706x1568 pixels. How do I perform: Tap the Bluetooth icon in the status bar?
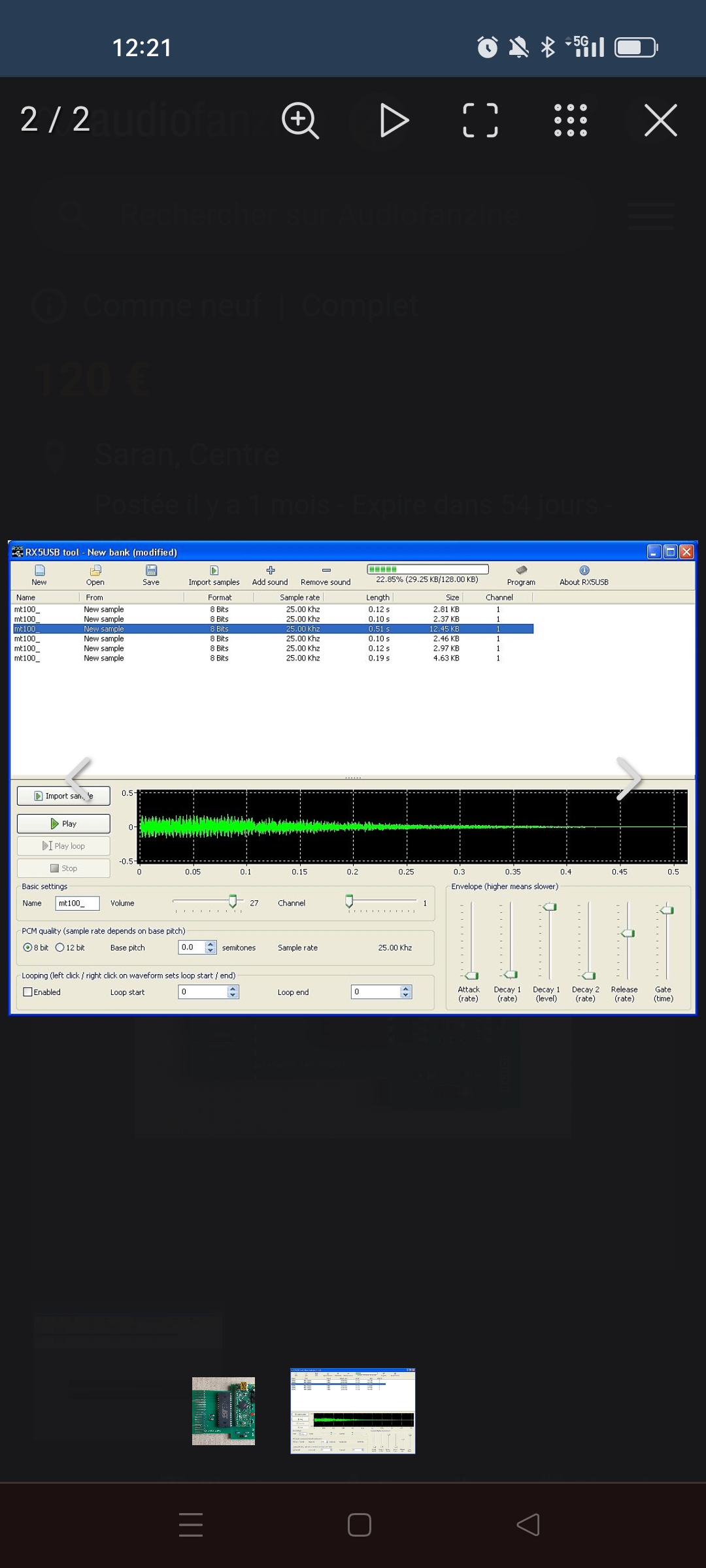click(548, 47)
